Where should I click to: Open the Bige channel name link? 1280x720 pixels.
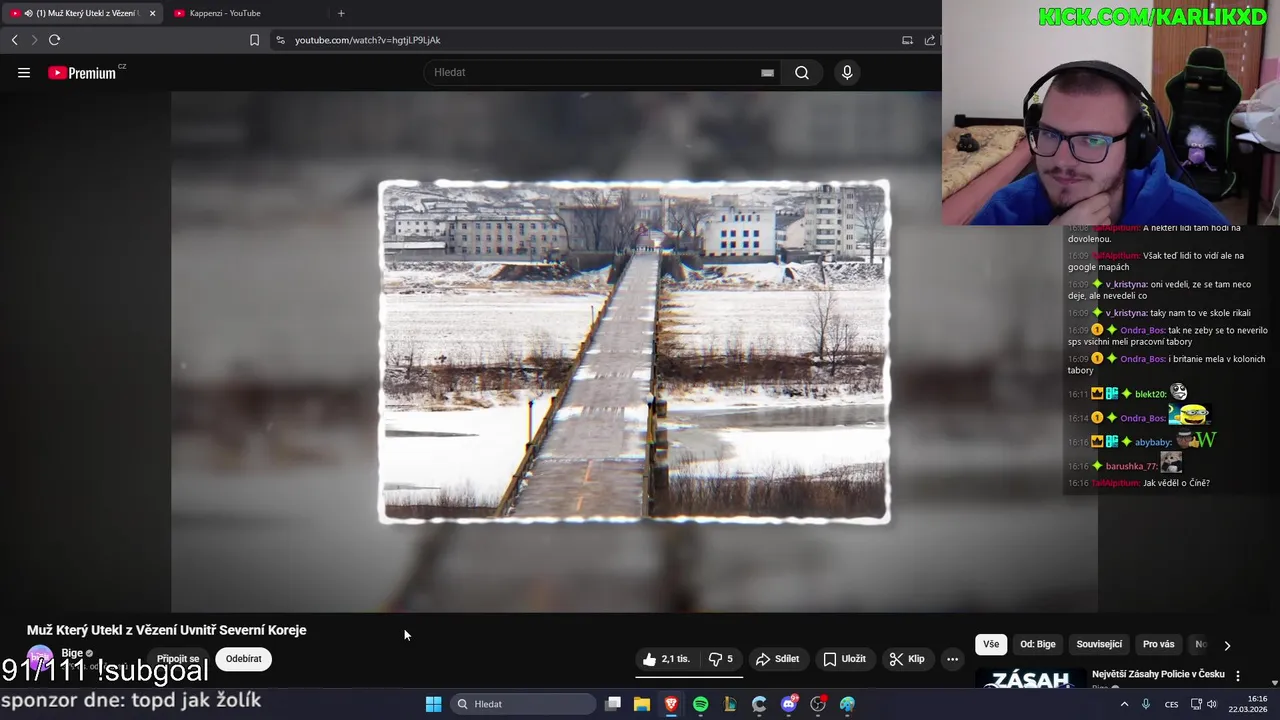[x=72, y=653]
